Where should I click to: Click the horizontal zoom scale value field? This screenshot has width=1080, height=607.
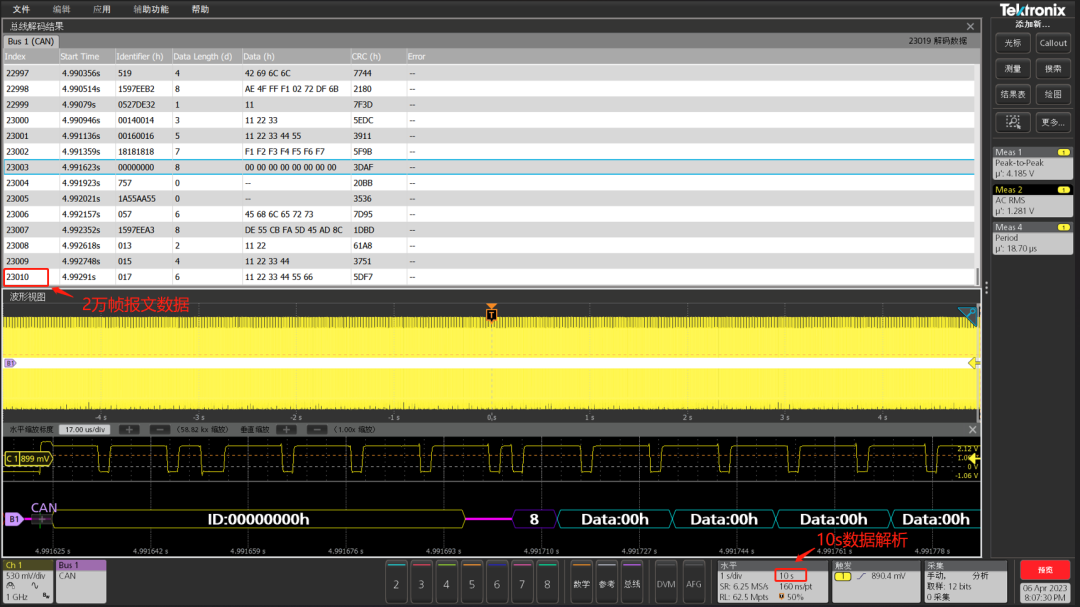(x=85, y=429)
